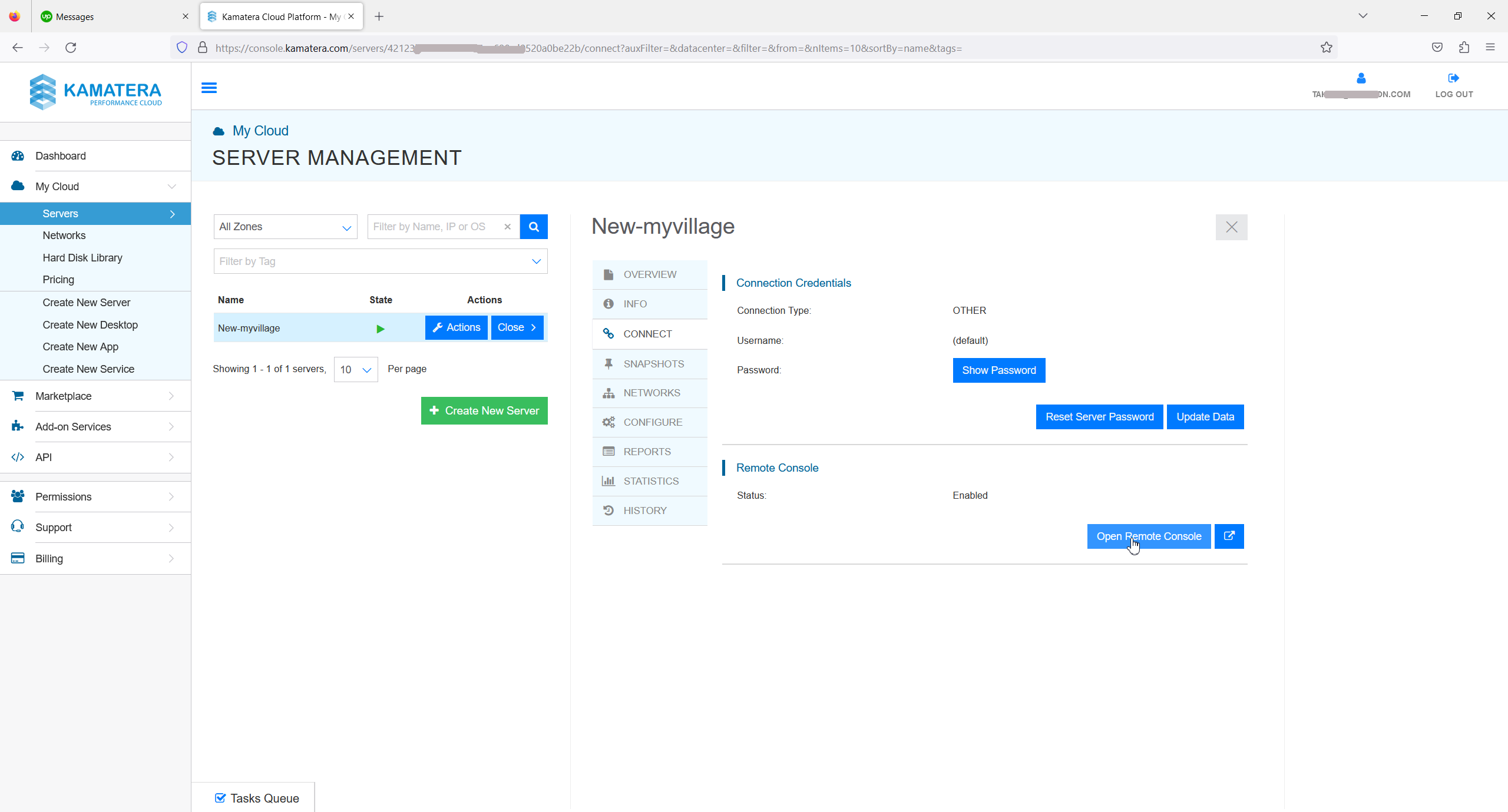Image resolution: width=1508 pixels, height=812 pixels.
Task: Expand the Marketplace sidebar menu
Action: pos(95,396)
